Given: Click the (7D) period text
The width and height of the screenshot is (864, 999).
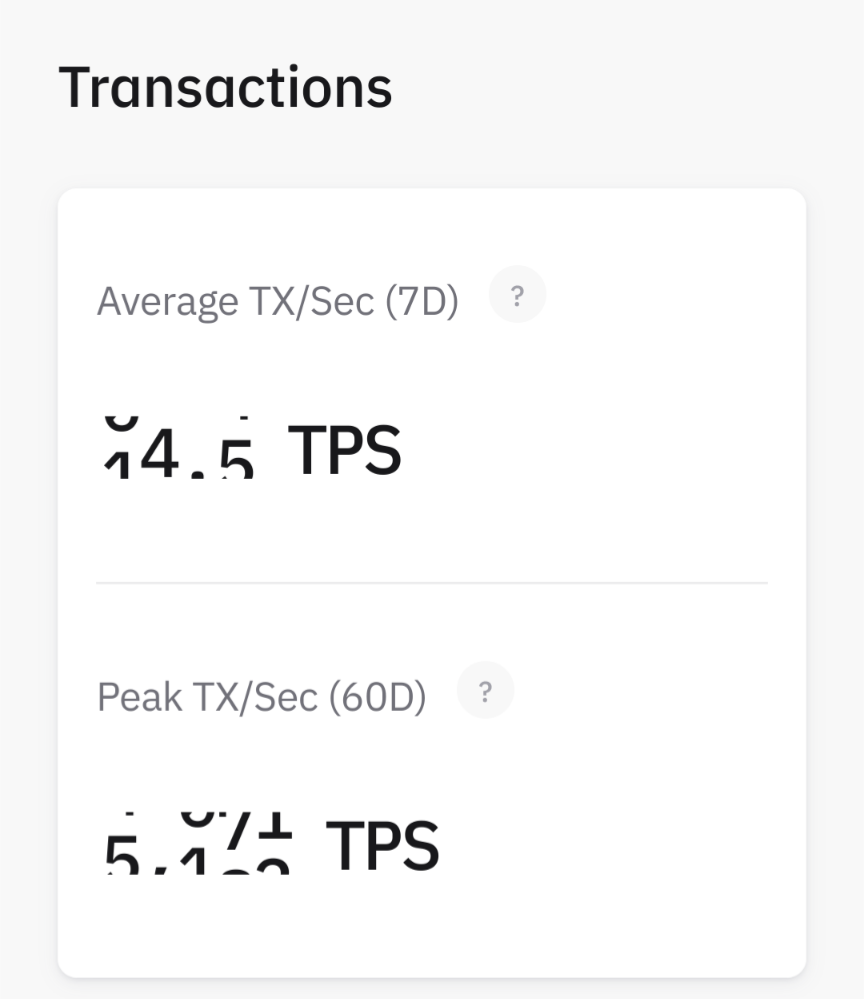Looking at the screenshot, I should [x=420, y=301].
